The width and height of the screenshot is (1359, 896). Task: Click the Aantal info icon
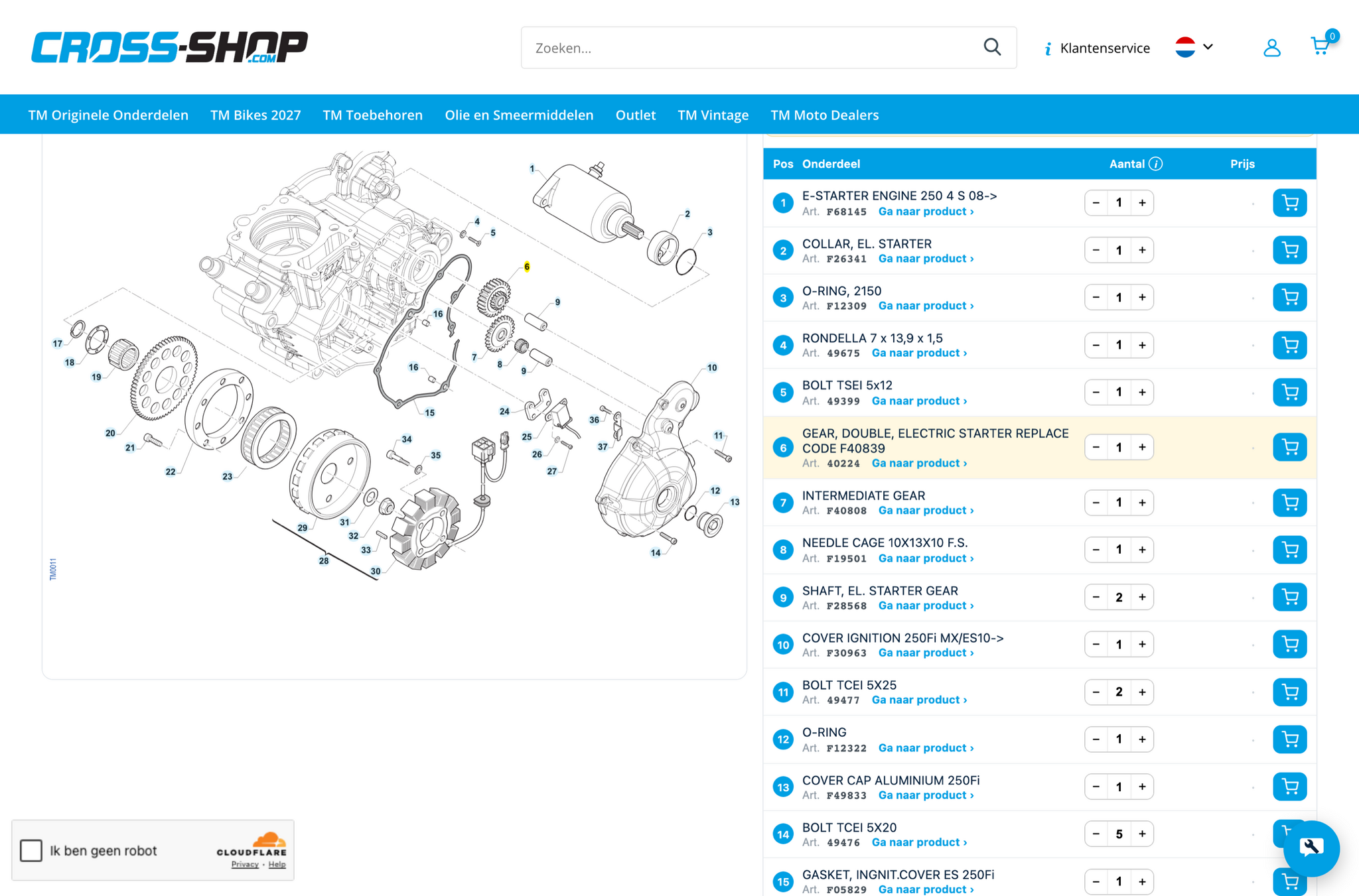[1155, 164]
